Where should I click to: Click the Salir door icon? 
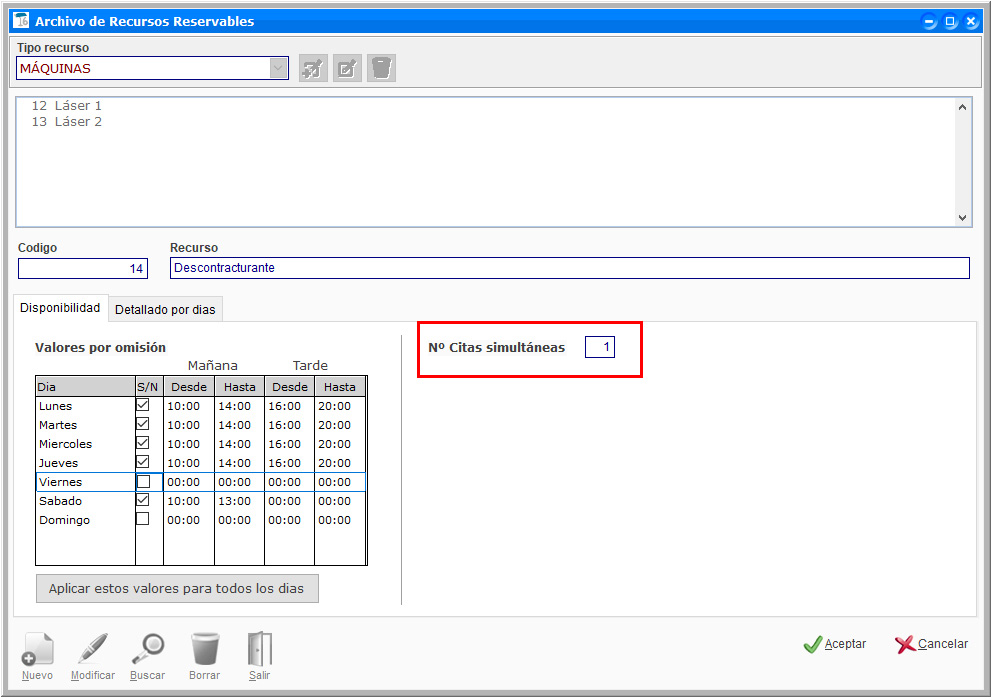click(260, 649)
